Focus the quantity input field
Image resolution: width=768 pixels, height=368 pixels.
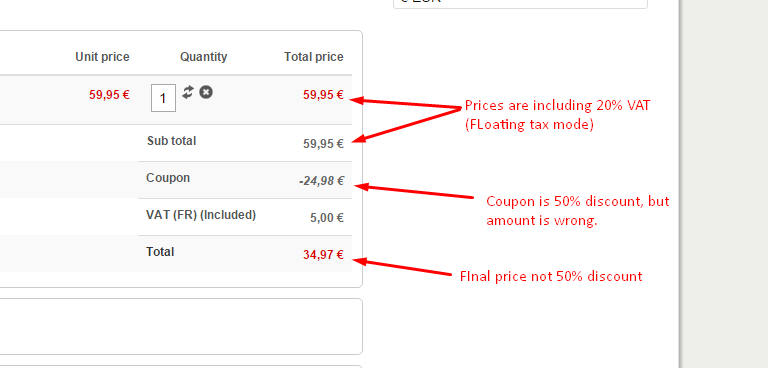[164, 98]
